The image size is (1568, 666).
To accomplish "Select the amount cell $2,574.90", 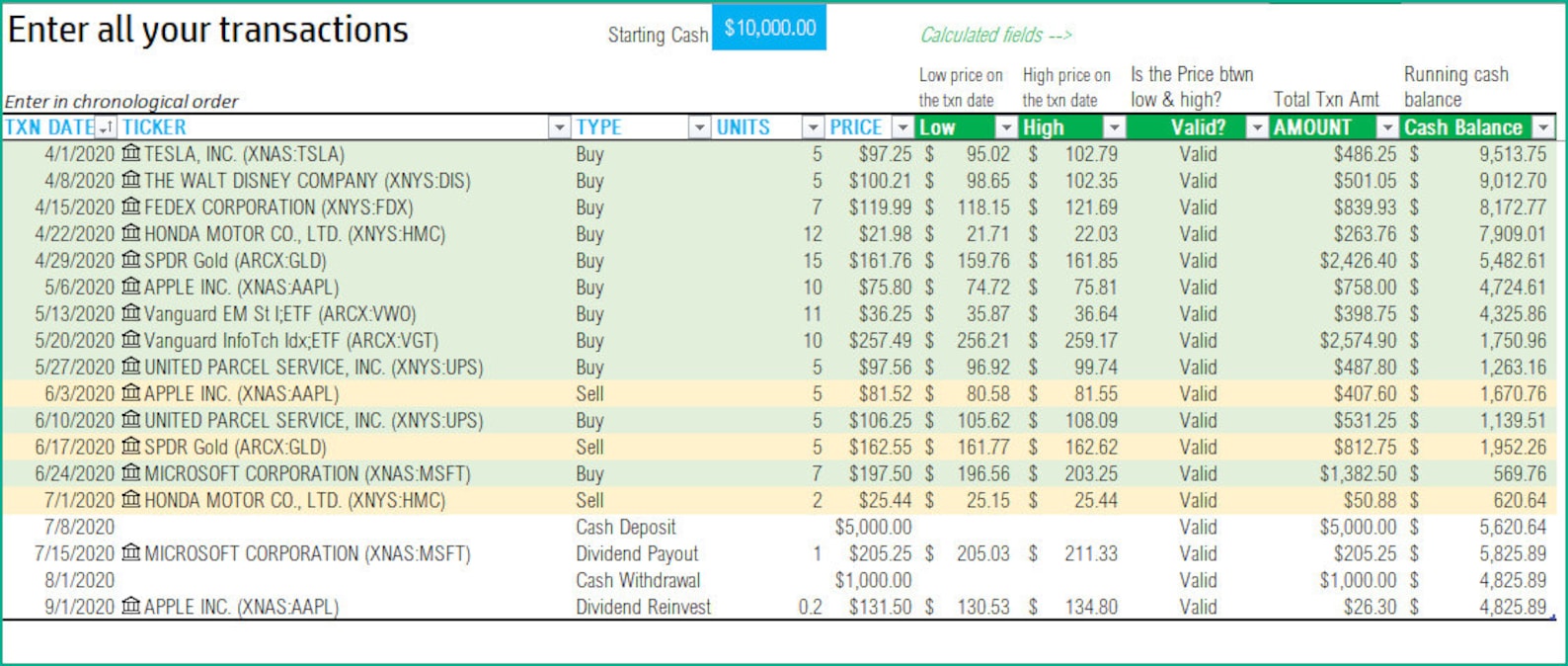I will tap(1359, 341).
